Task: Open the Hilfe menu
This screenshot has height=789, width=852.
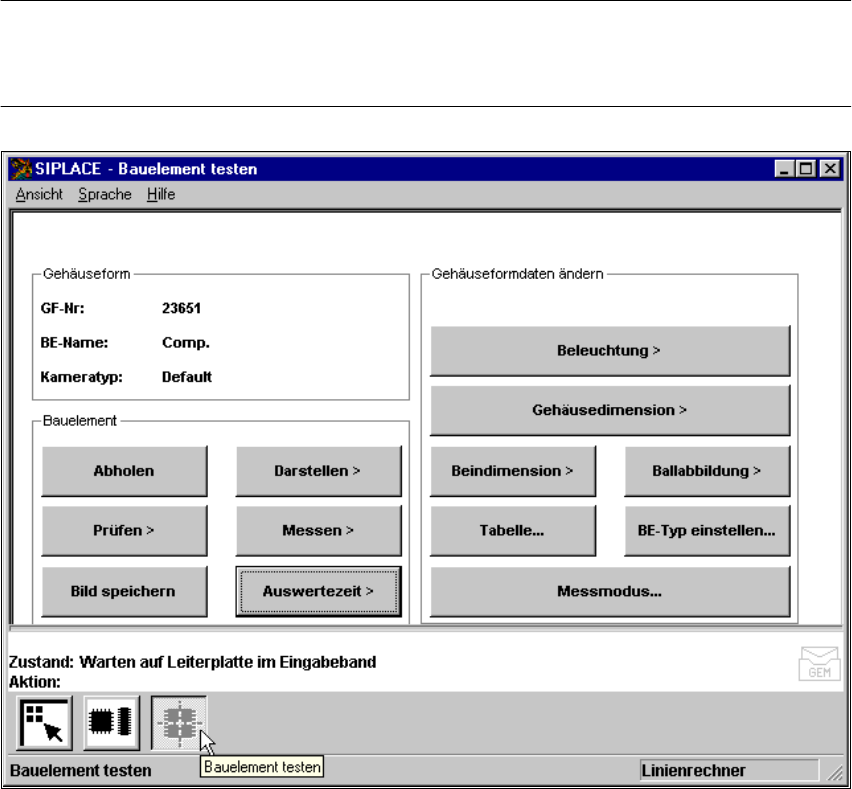Action: pyautogui.click(x=160, y=195)
